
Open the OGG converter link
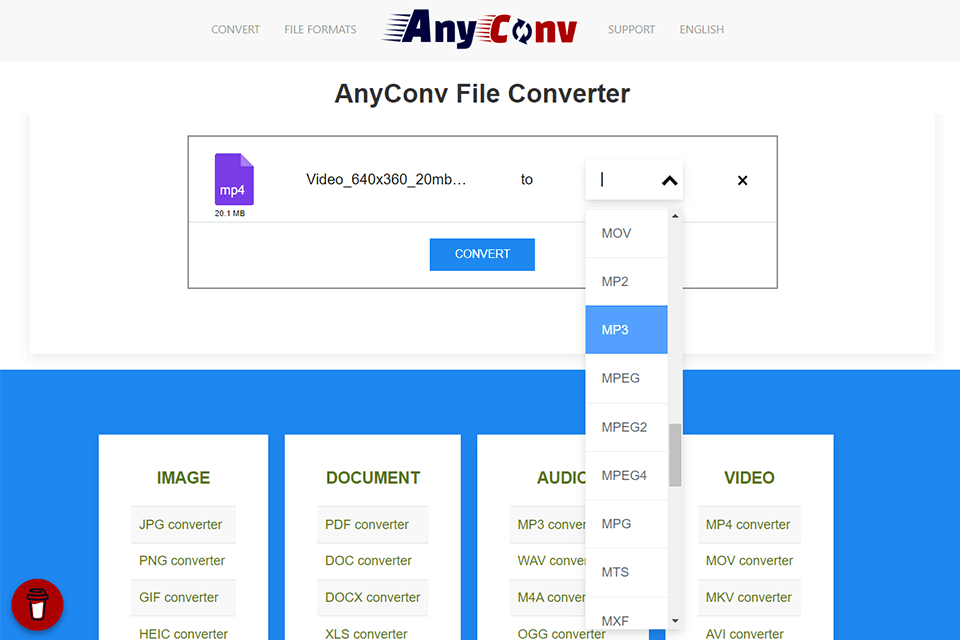coord(561,634)
